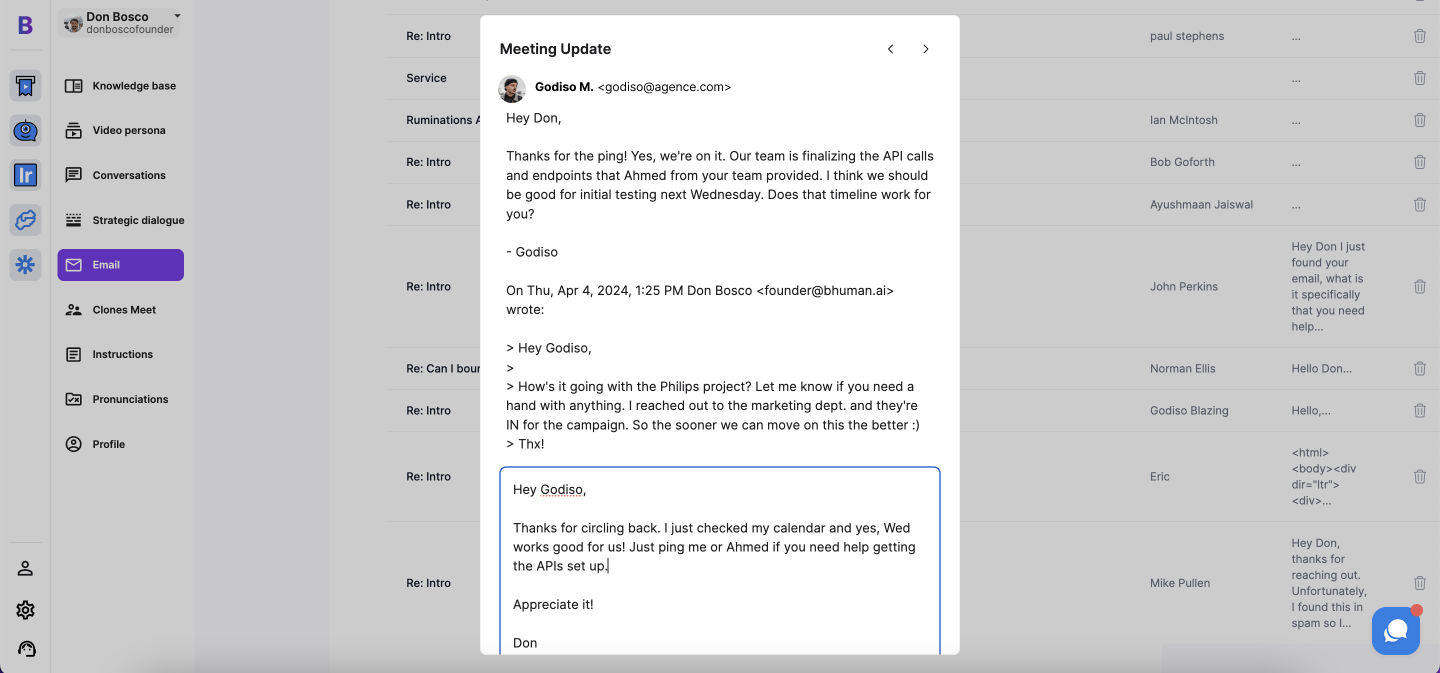Go to the previous email arrow

tap(890, 49)
